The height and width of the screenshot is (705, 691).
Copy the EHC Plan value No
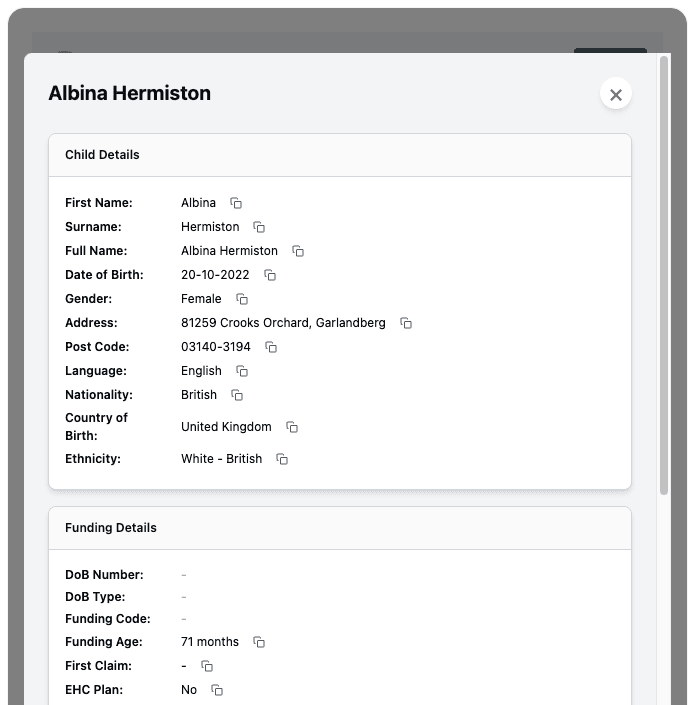click(217, 690)
